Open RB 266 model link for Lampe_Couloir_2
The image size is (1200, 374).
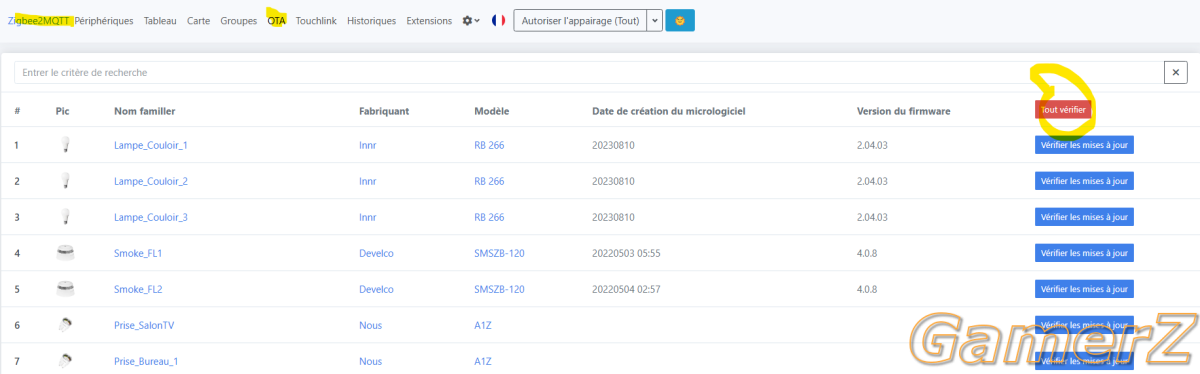tap(489, 181)
